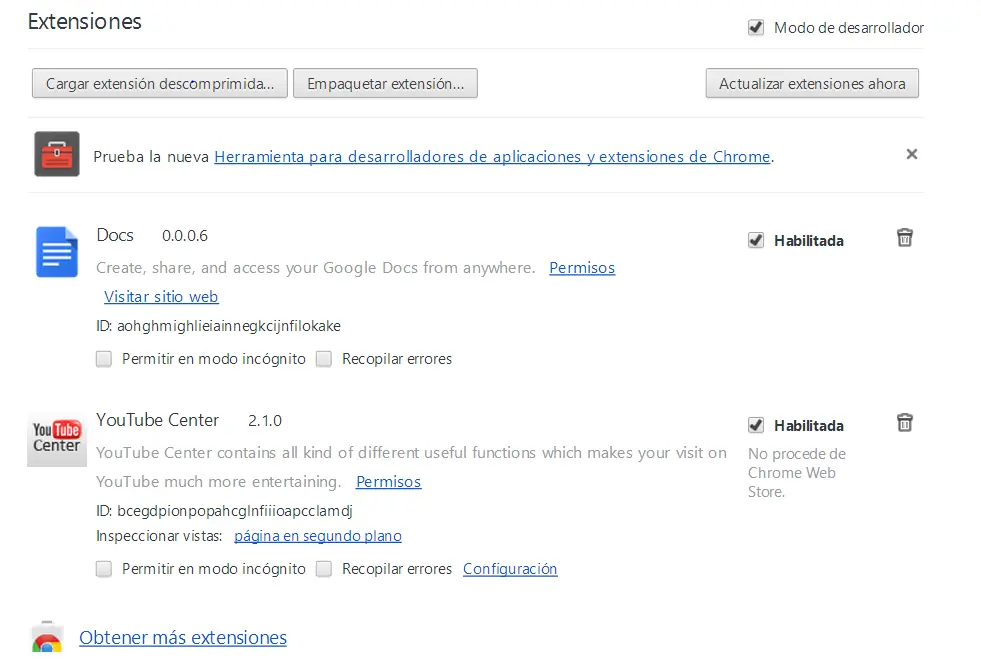Open Permisos link for YouTube Center
This screenshot has width=981, height=671.
coord(389,482)
